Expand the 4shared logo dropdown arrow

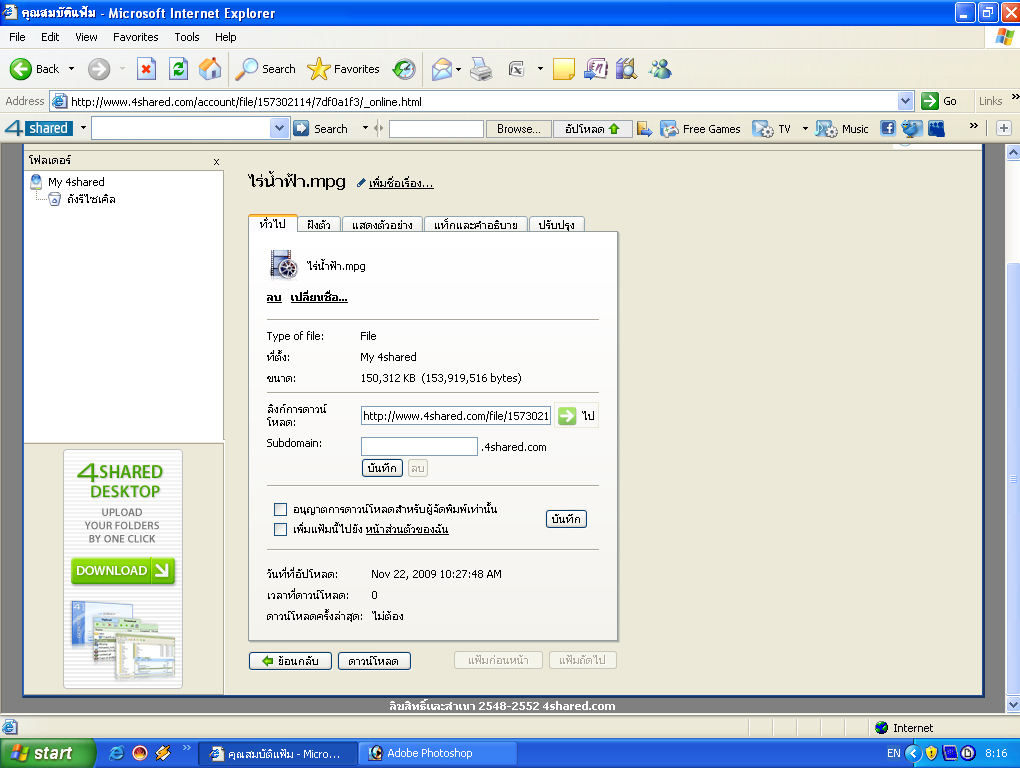(83, 128)
